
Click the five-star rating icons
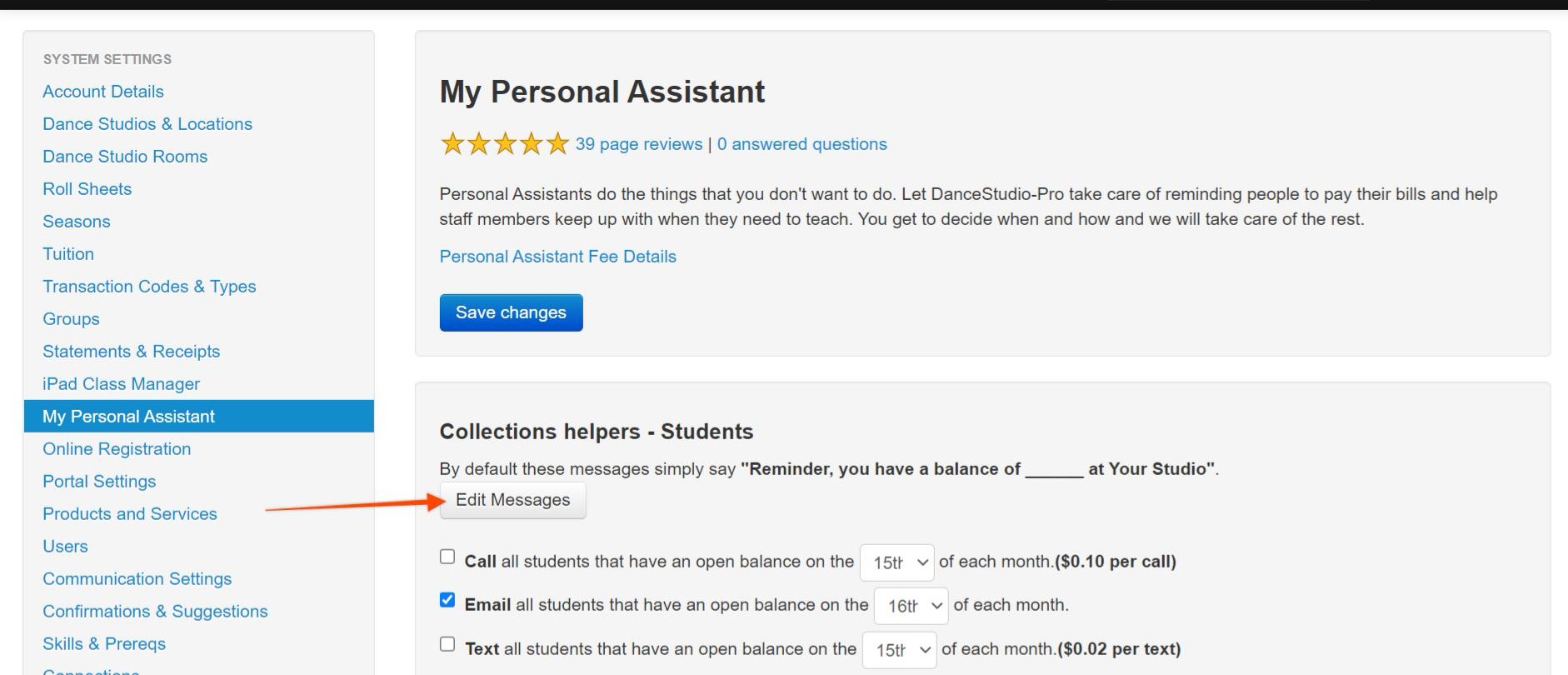coord(504,144)
